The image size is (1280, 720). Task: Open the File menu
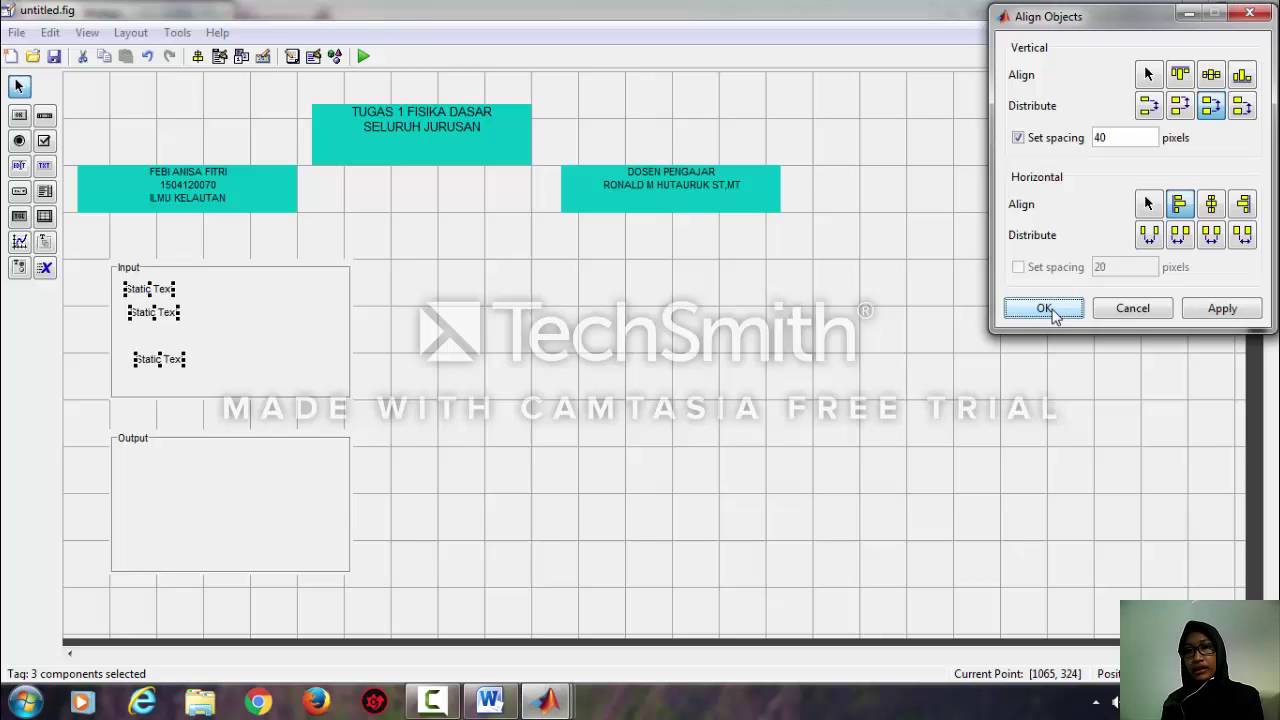click(17, 33)
